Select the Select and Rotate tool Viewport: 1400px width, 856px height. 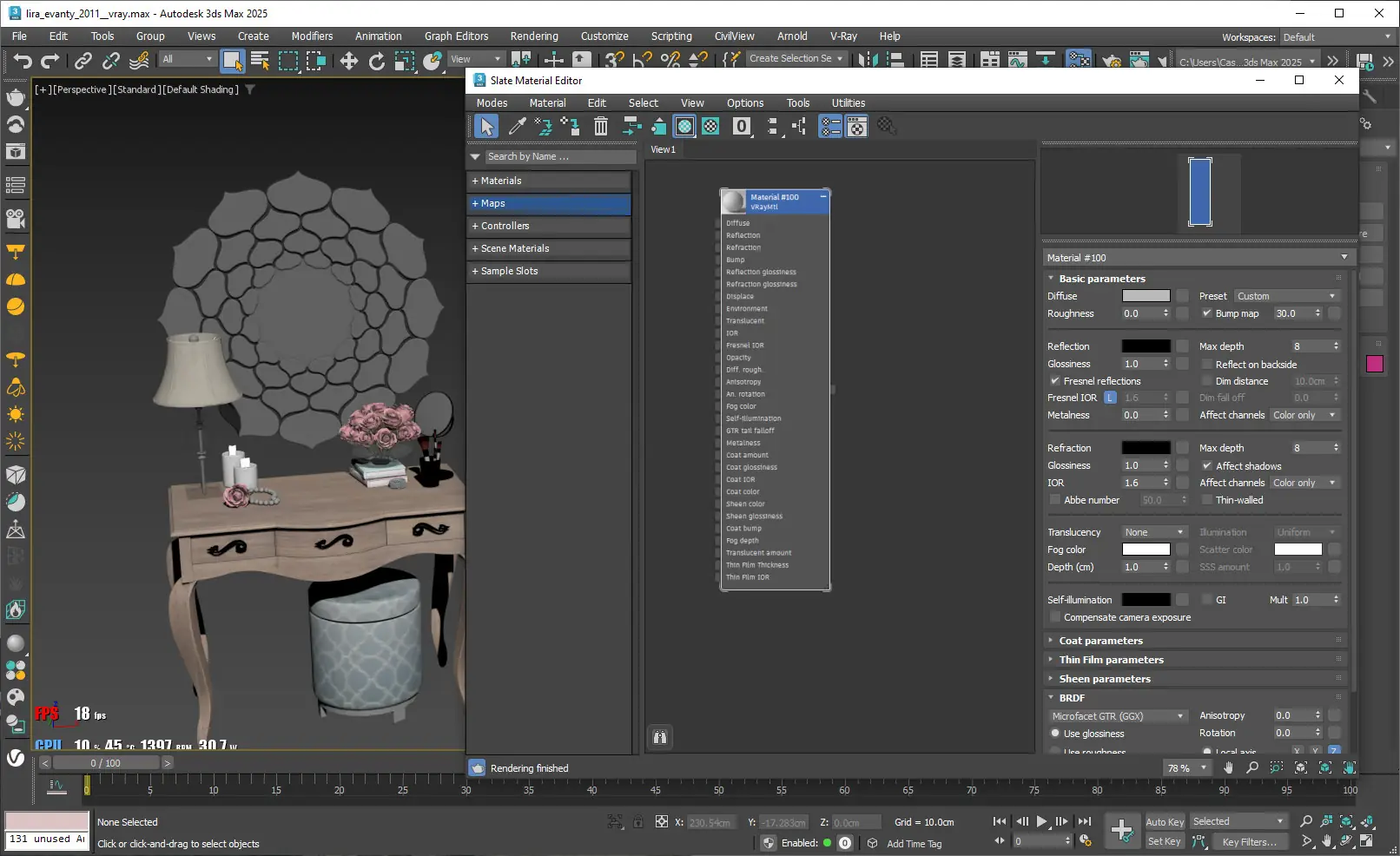(376, 60)
